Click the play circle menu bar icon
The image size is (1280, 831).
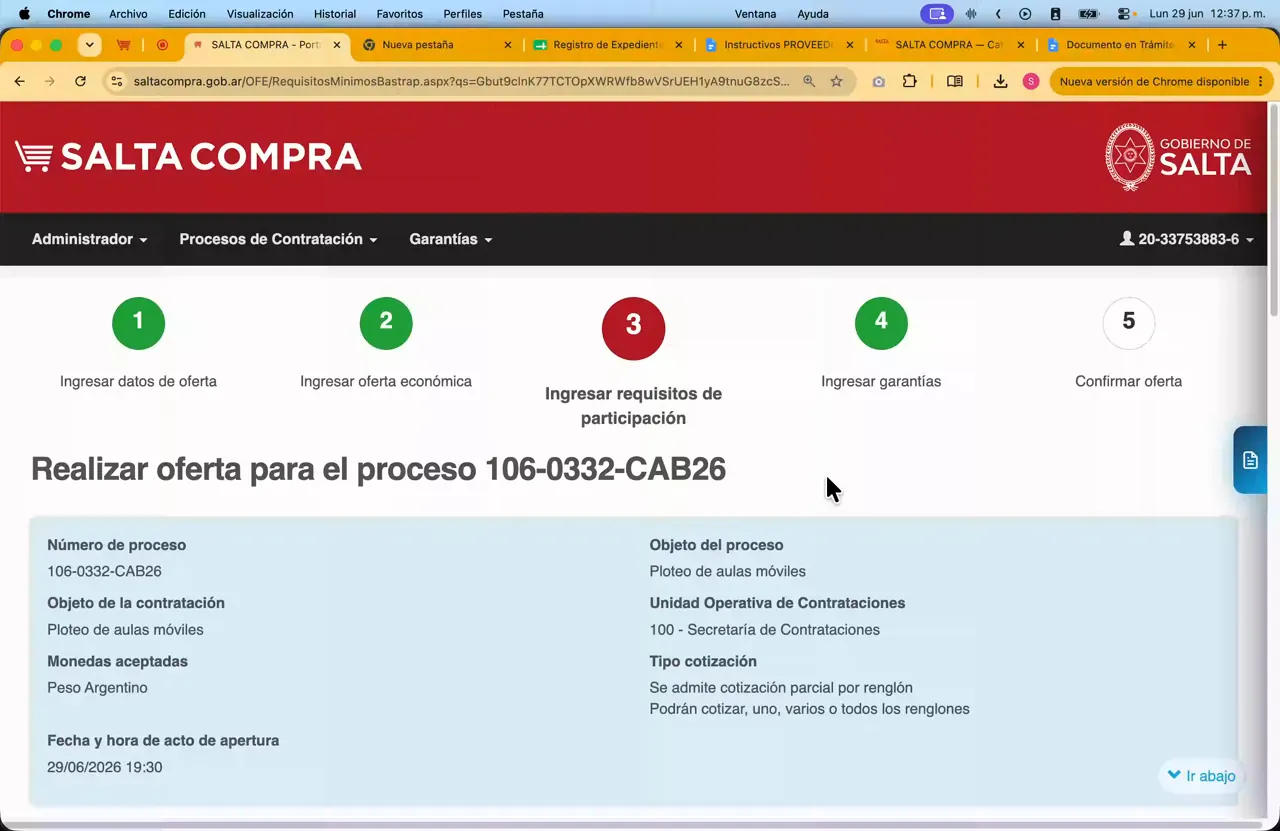pyautogui.click(x=1025, y=14)
